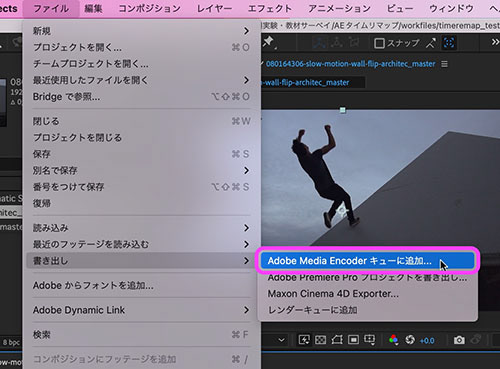Screen dimensions: 500x369
Task: Click the layer handle above the jumping man
Action: (x=342, y=110)
